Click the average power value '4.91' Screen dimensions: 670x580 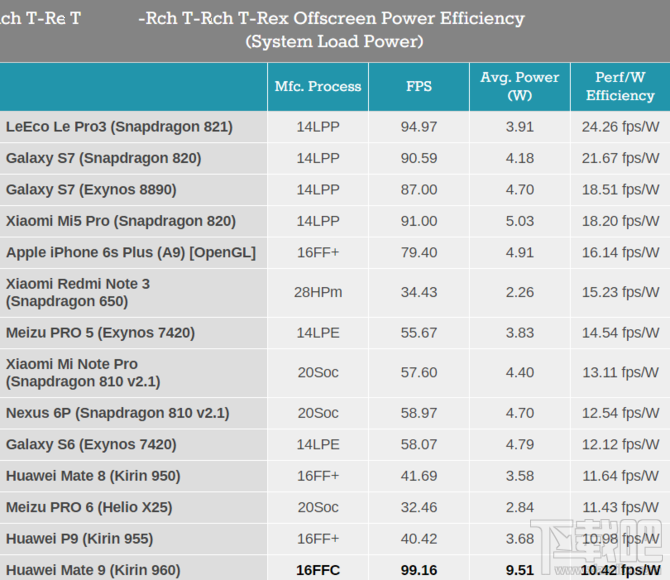click(520, 253)
